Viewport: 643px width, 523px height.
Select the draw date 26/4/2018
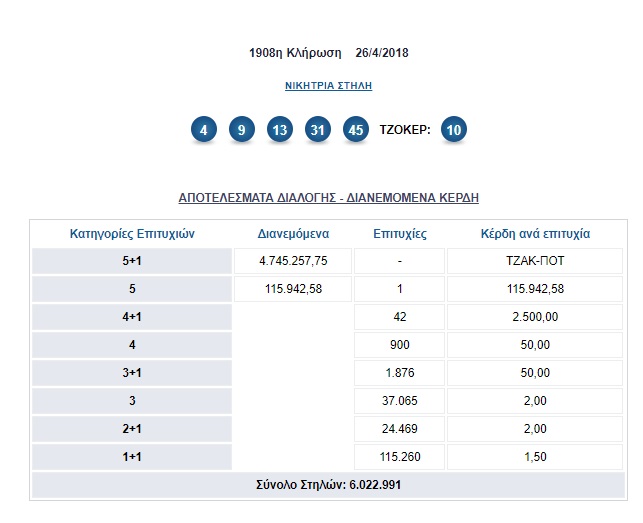click(382, 53)
